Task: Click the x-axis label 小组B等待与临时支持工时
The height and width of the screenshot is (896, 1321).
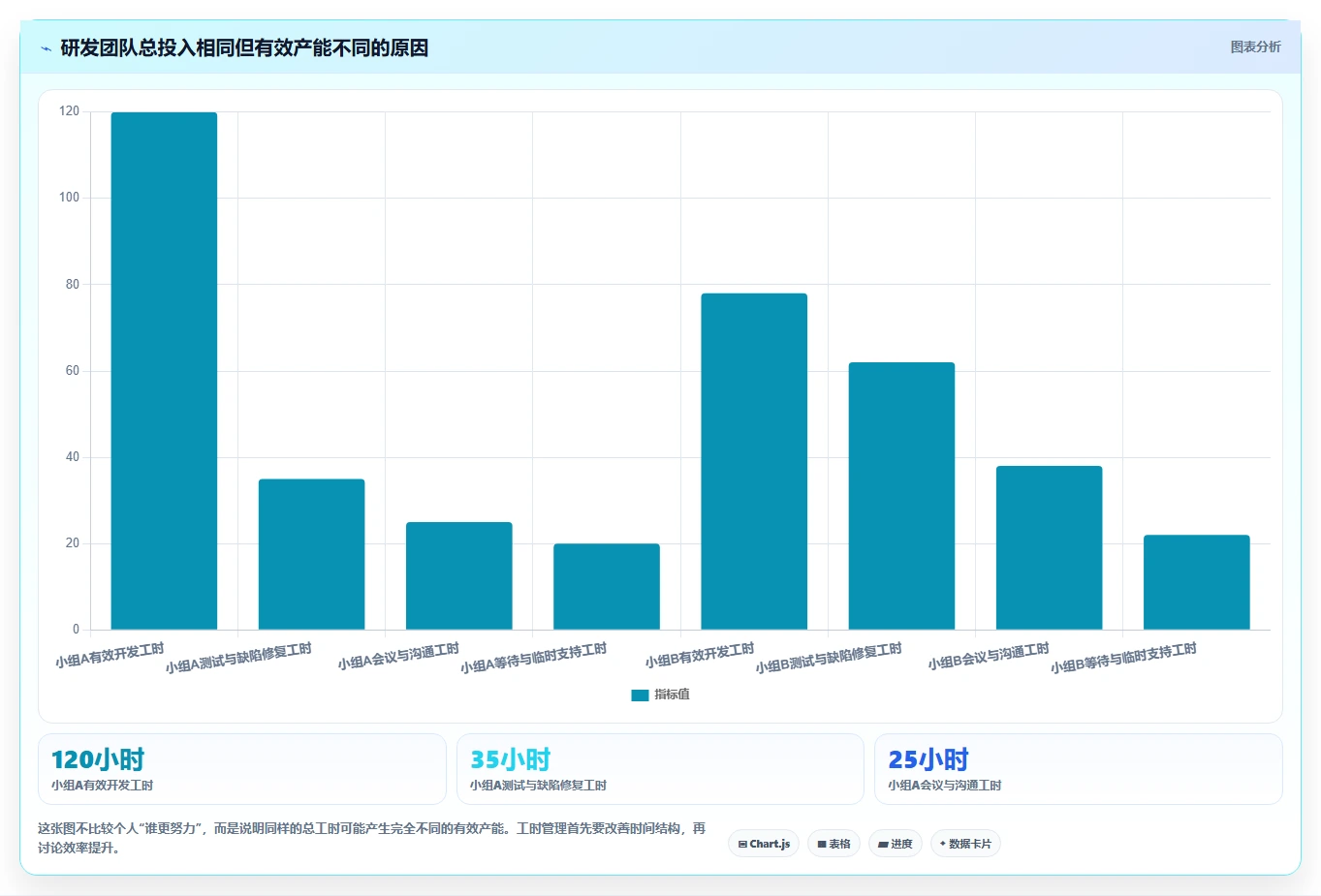Action: tap(1123, 659)
